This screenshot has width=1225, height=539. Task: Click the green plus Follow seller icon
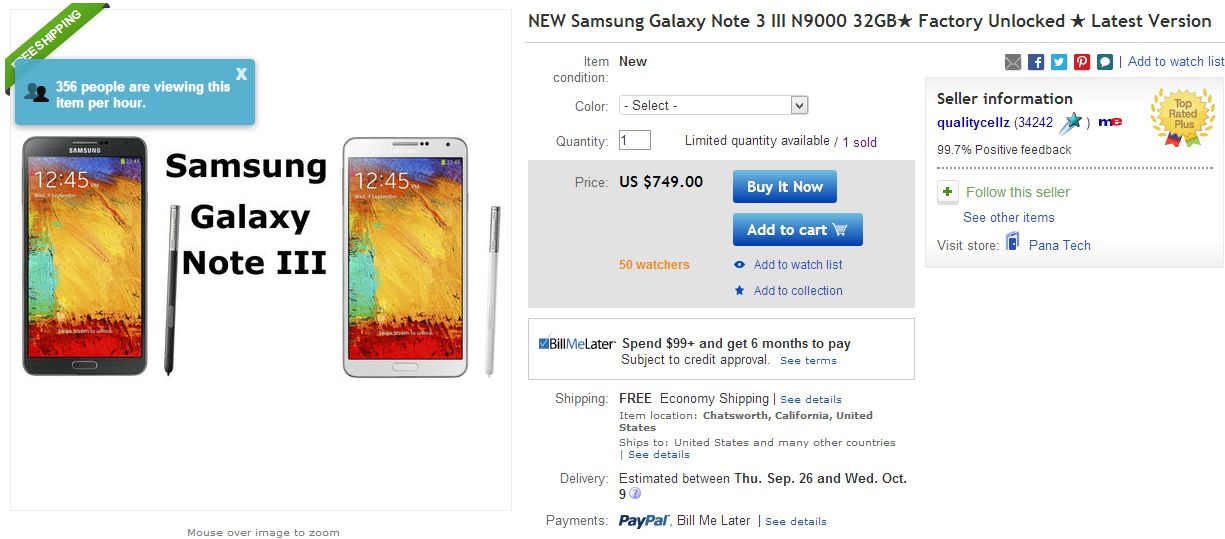pyautogui.click(x=948, y=192)
